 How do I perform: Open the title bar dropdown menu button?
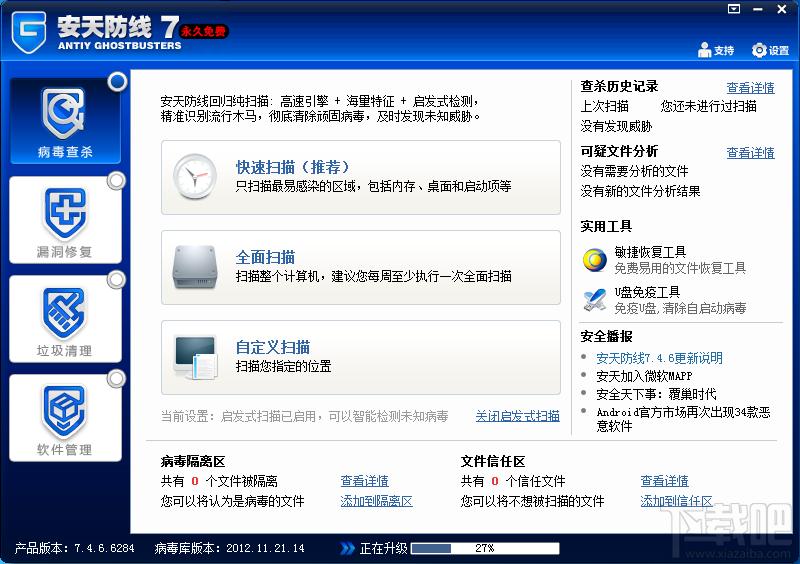[x=734, y=9]
